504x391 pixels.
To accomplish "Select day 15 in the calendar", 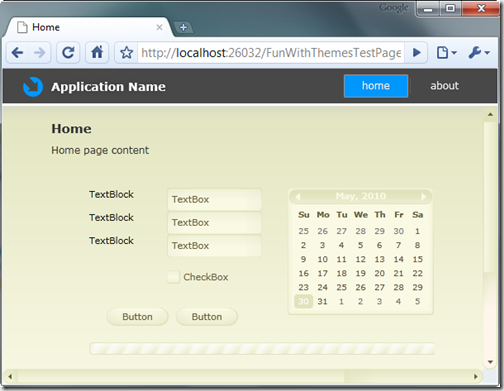I will pos(418,259).
